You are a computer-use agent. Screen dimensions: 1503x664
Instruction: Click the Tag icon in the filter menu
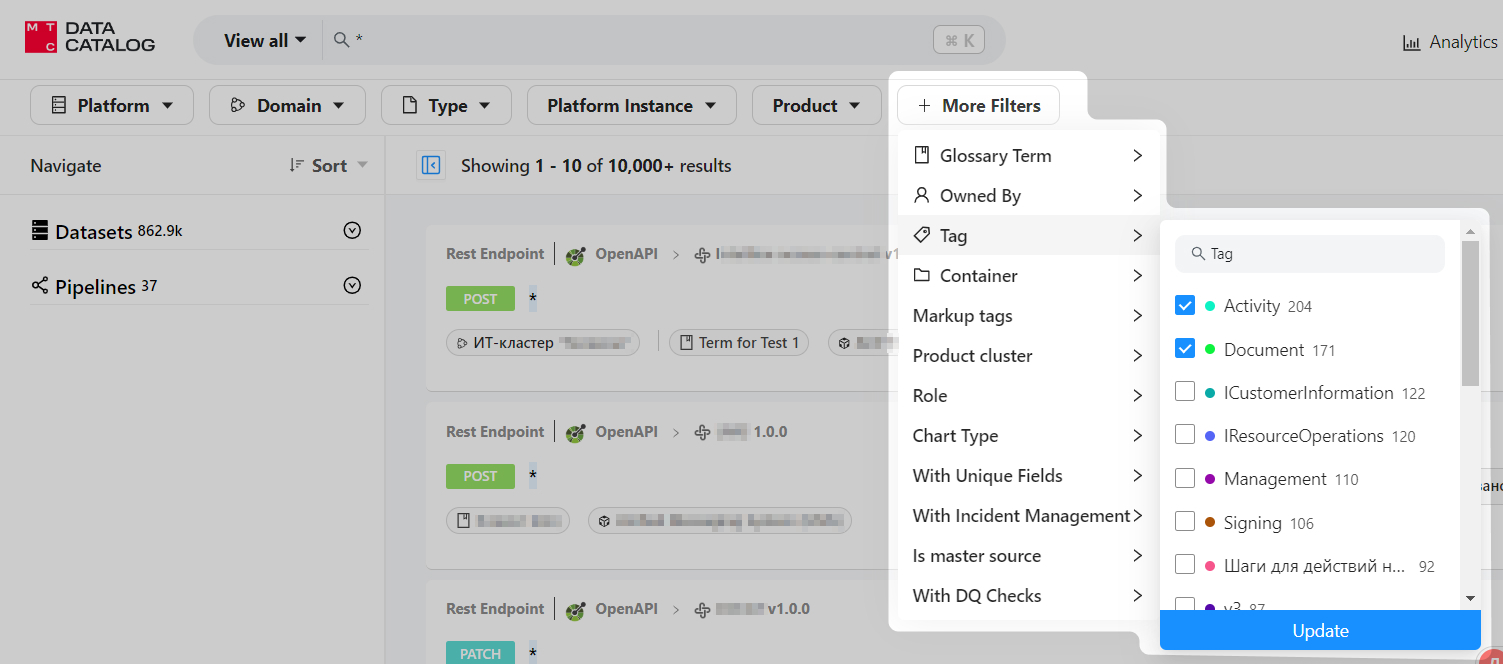click(x=922, y=235)
